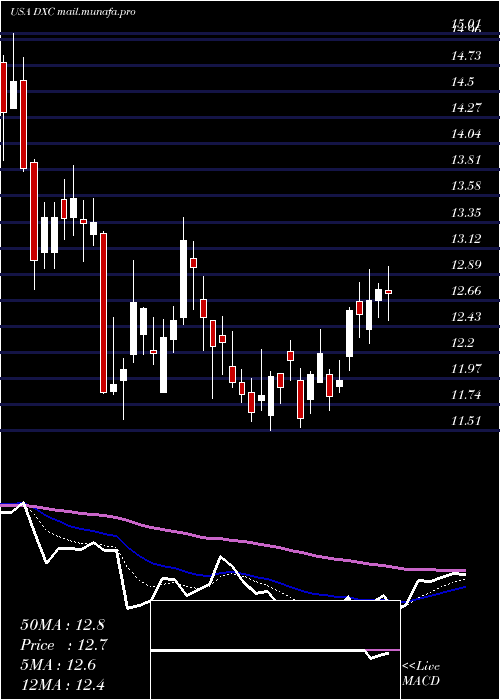Click the '12MA : 12.4' readout

(62, 684)
